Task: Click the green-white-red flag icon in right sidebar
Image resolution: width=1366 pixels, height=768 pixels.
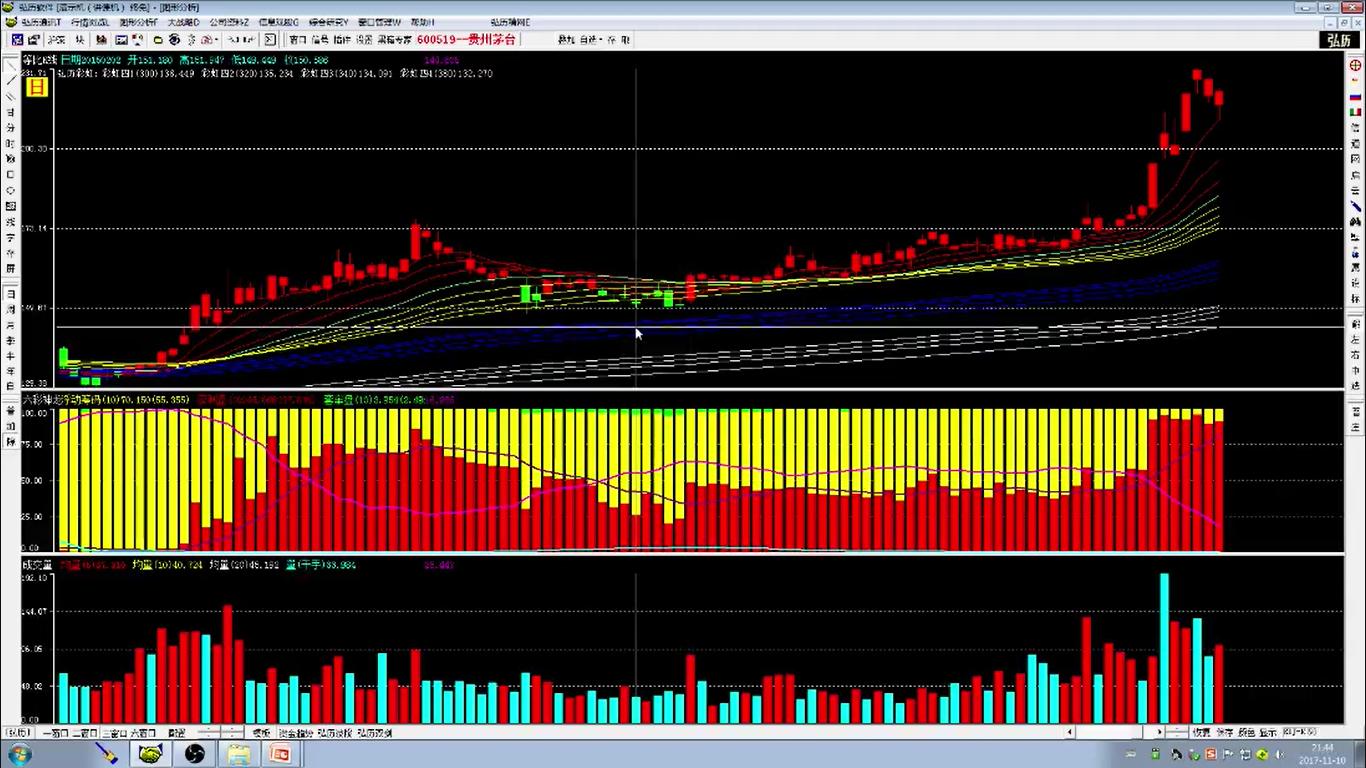Action: 1355,111
